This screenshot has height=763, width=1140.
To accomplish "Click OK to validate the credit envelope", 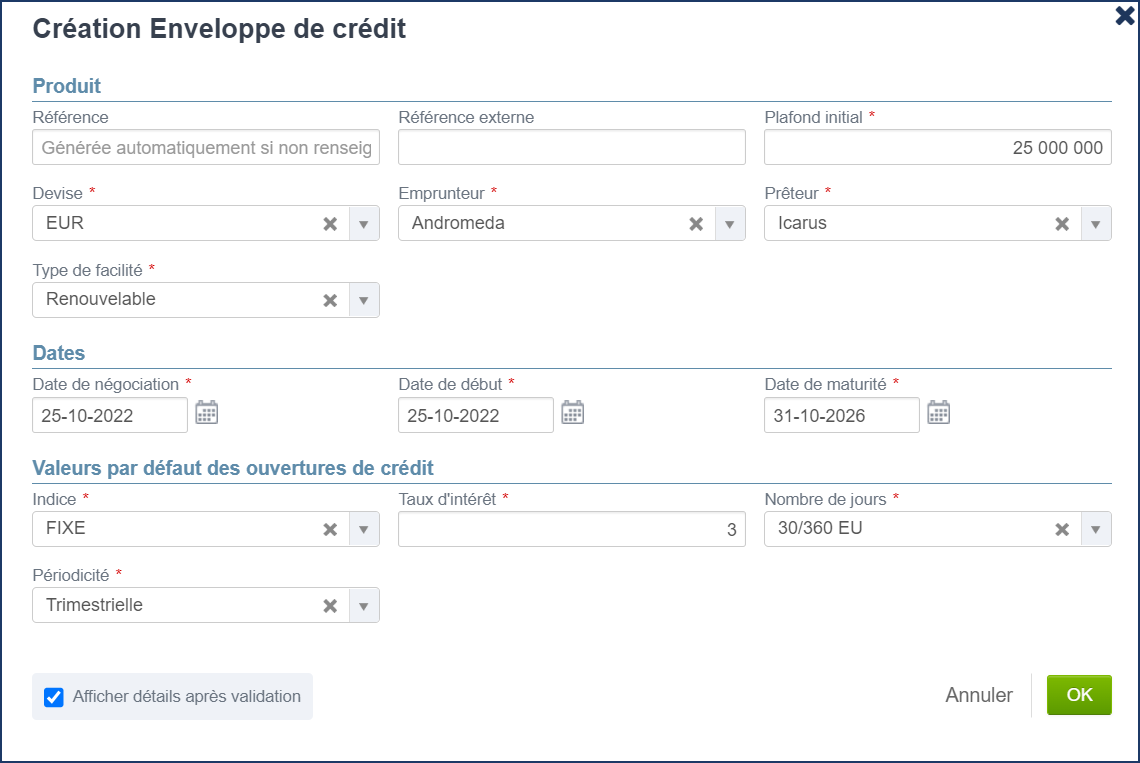I will tap(1079, 695).
